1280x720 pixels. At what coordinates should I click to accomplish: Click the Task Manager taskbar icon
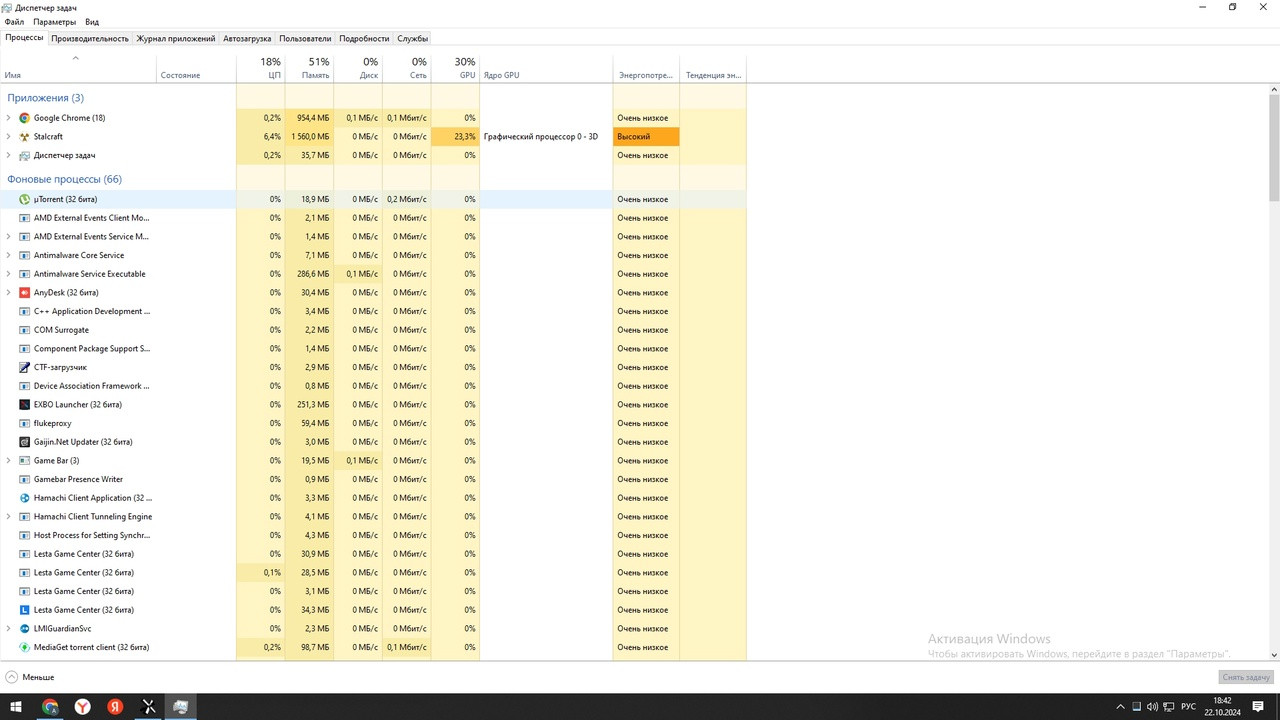[x=181, y=707]
